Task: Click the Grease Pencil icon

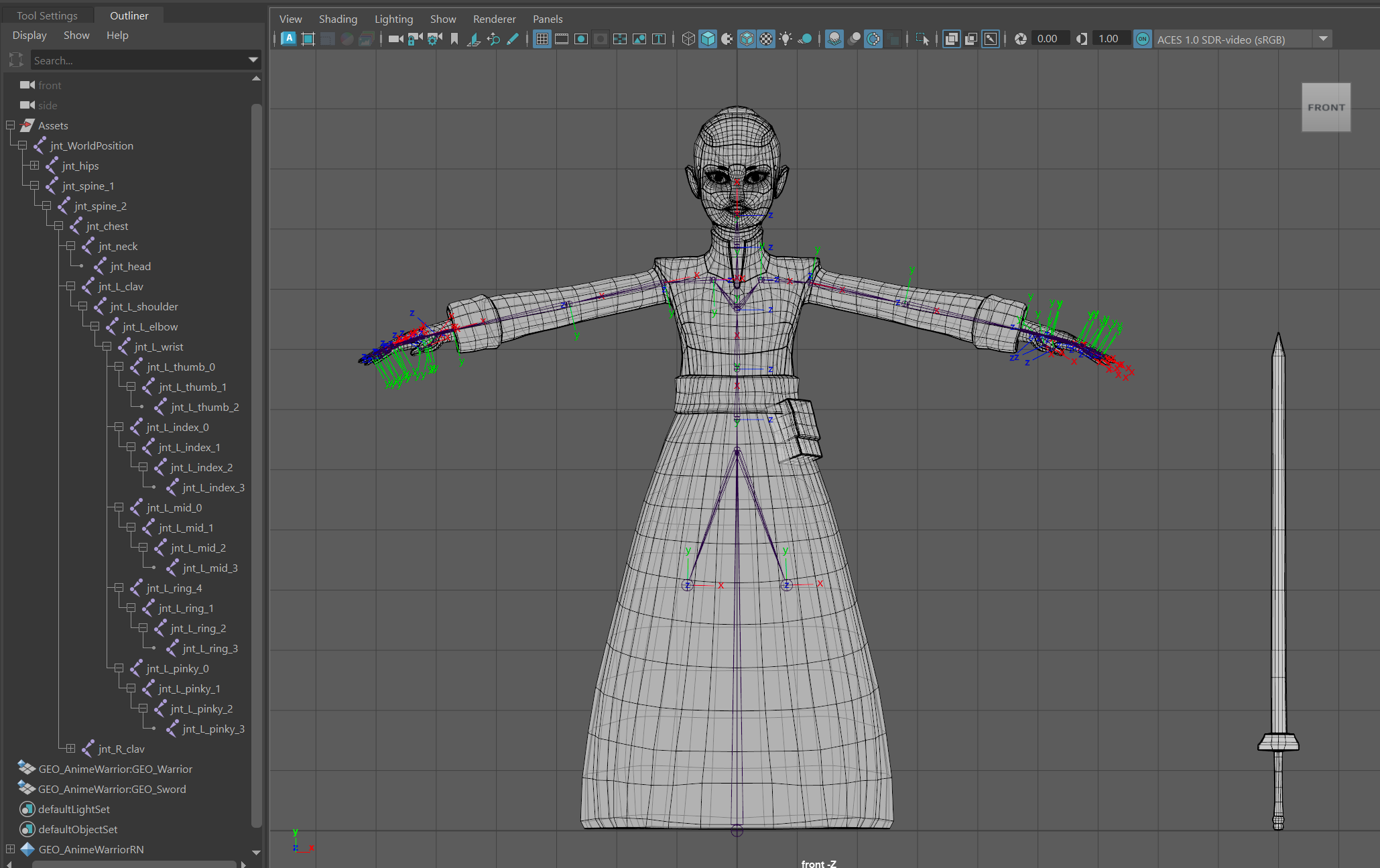Action: 513,39
